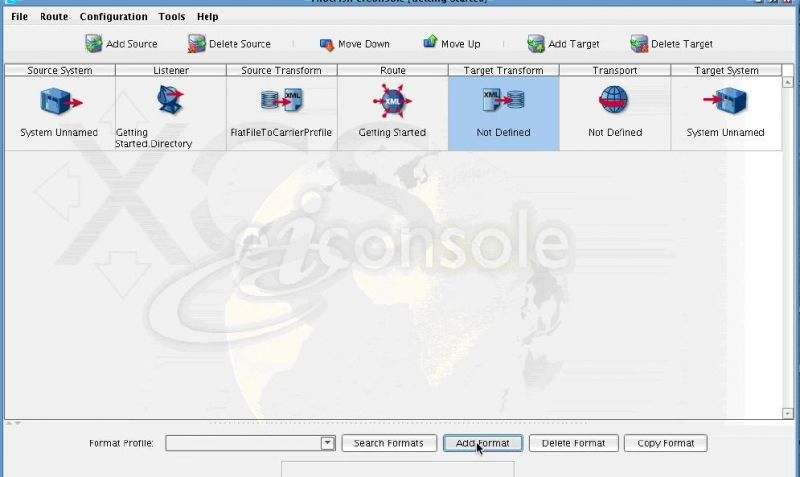Open the File menu
Viewport: 800px width, 477px height.
point(19,16)
